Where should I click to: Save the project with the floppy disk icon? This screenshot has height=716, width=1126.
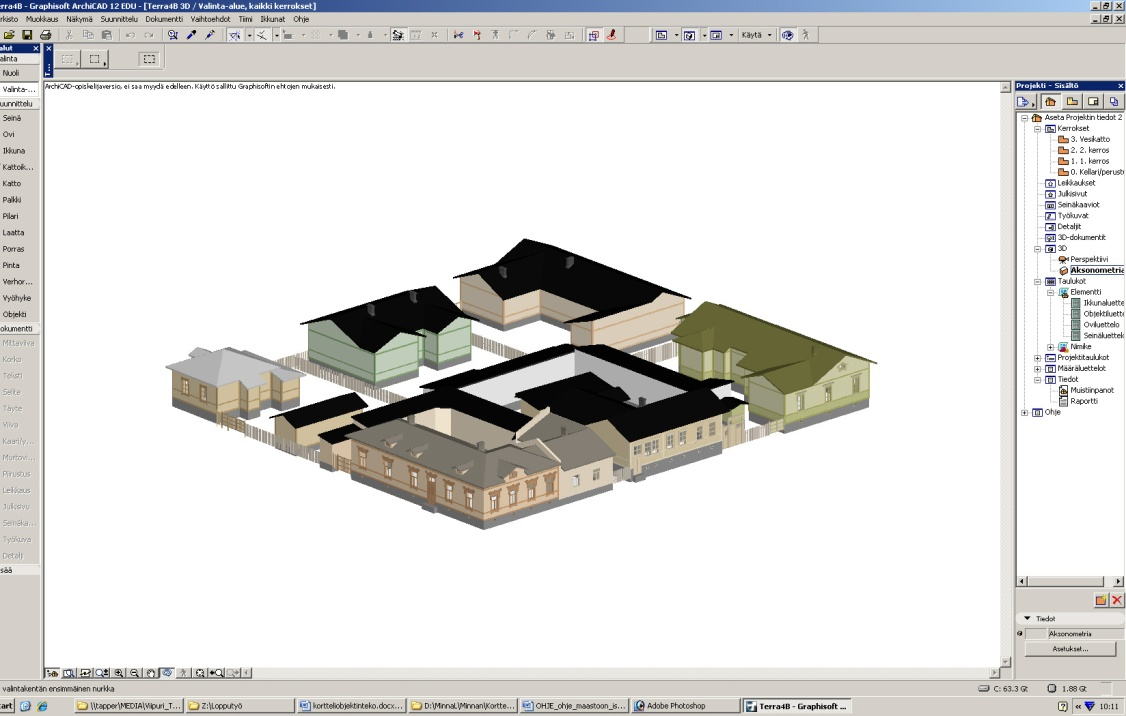pos(27,34)
